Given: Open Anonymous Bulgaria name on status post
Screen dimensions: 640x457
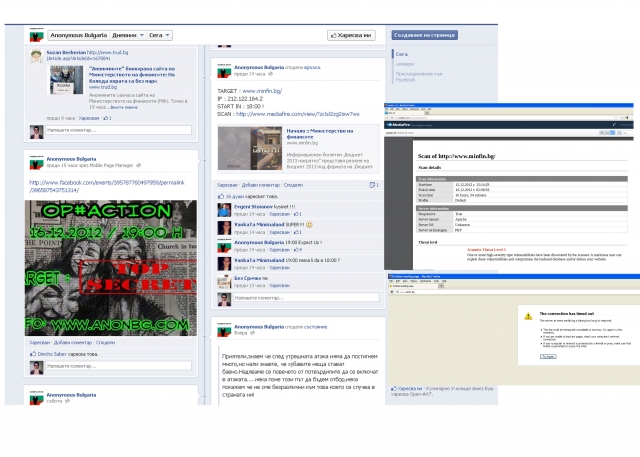Looking at the screenshot, I should [x=259, y=326].
